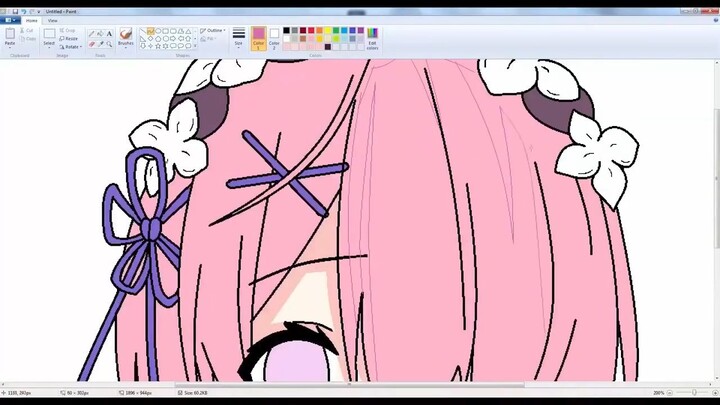
Task: Click the Select rectangle icon
Action: click(x=49, y=34)
